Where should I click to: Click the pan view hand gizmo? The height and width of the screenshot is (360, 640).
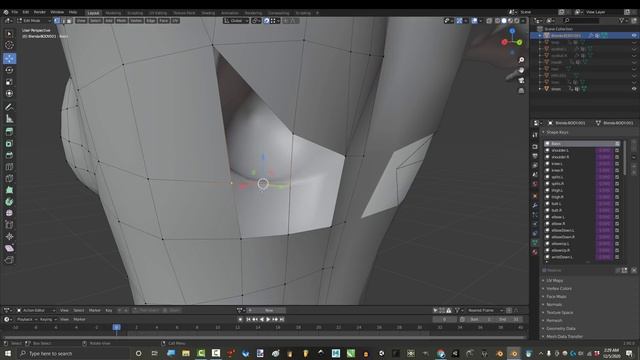click(x=521, y=70)
